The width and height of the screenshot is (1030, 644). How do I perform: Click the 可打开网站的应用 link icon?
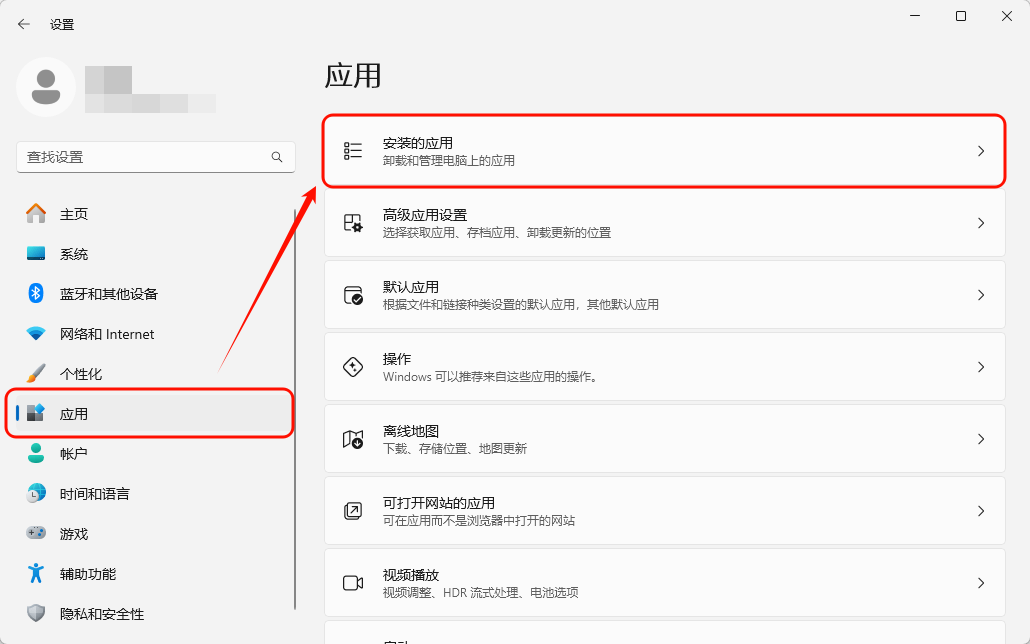pos(353,511)
